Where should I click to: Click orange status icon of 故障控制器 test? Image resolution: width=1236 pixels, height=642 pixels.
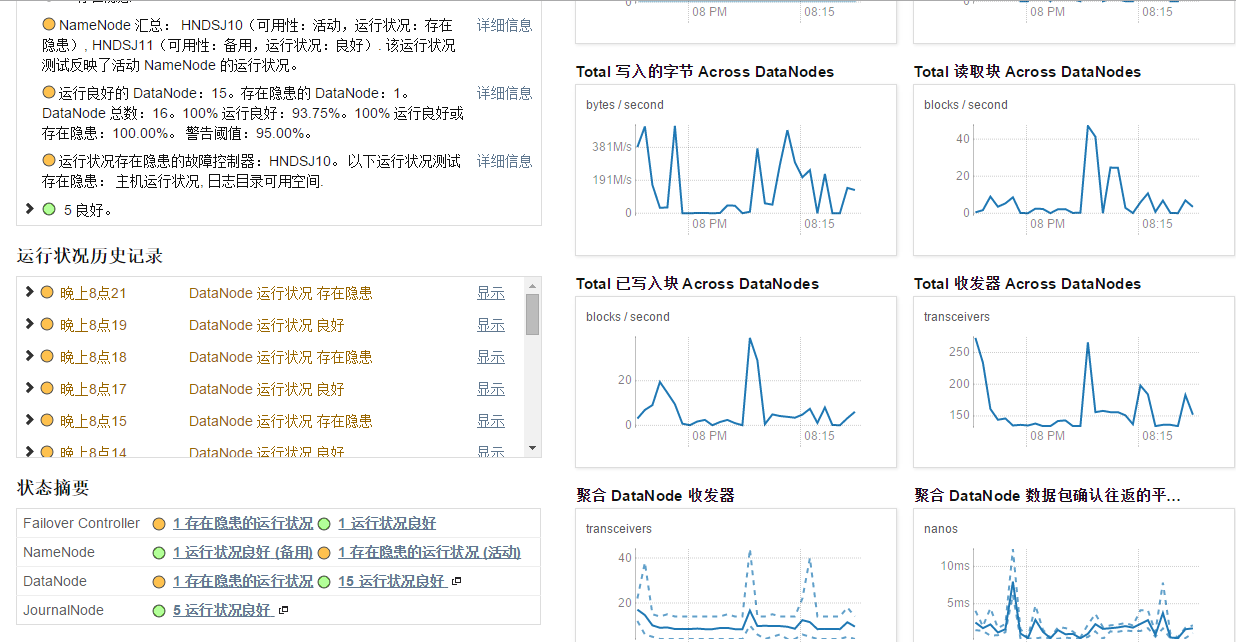(x=49, y=161)
